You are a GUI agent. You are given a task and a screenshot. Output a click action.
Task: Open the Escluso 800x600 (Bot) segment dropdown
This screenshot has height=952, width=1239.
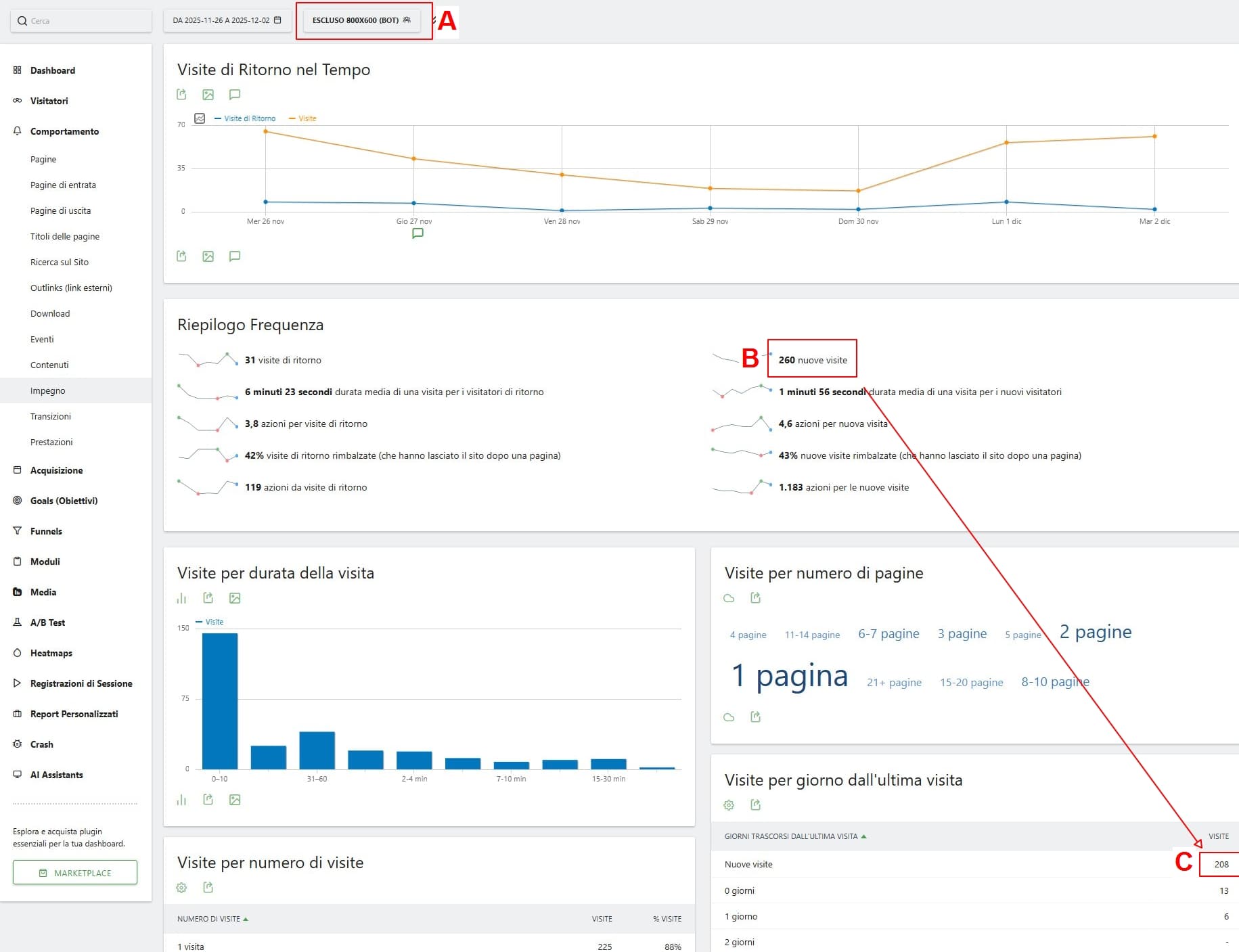(x=361, y=20)
